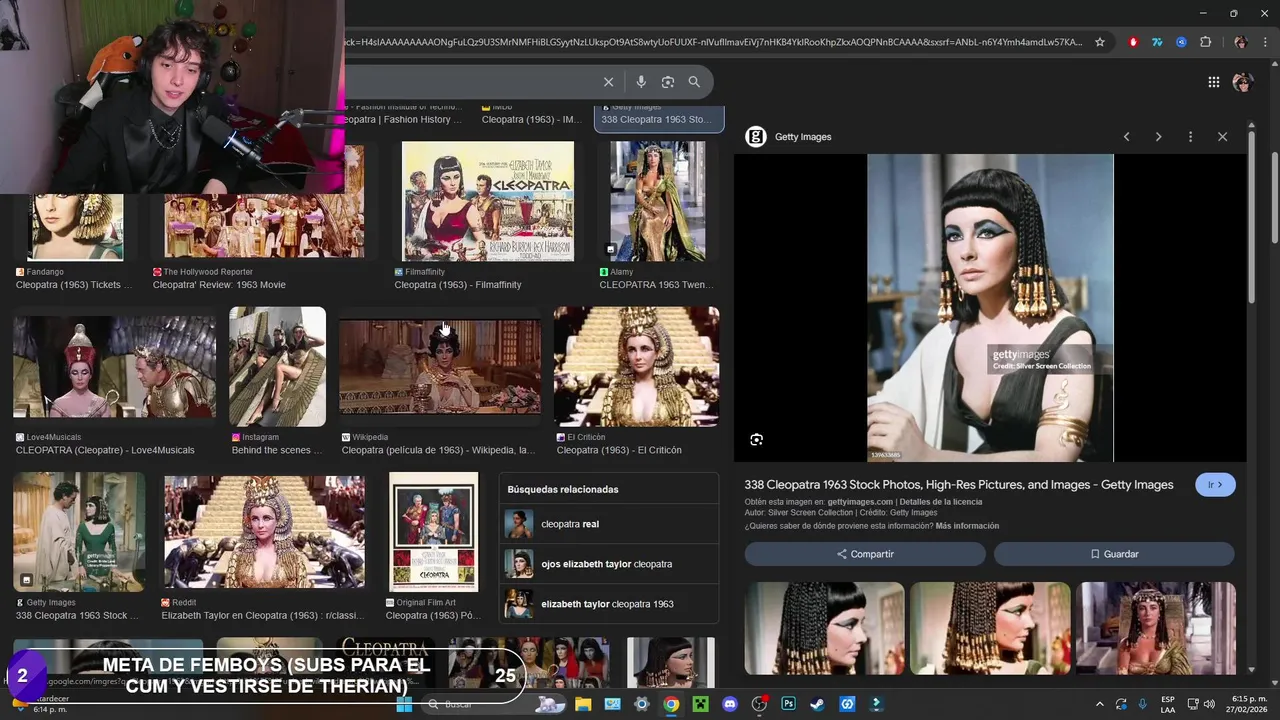The width and height of the screenshot is (1280, 720).
Task: Open Reddit Elizabeth Taylor en Cleopatra thumbnail
Action: (264, 532)
